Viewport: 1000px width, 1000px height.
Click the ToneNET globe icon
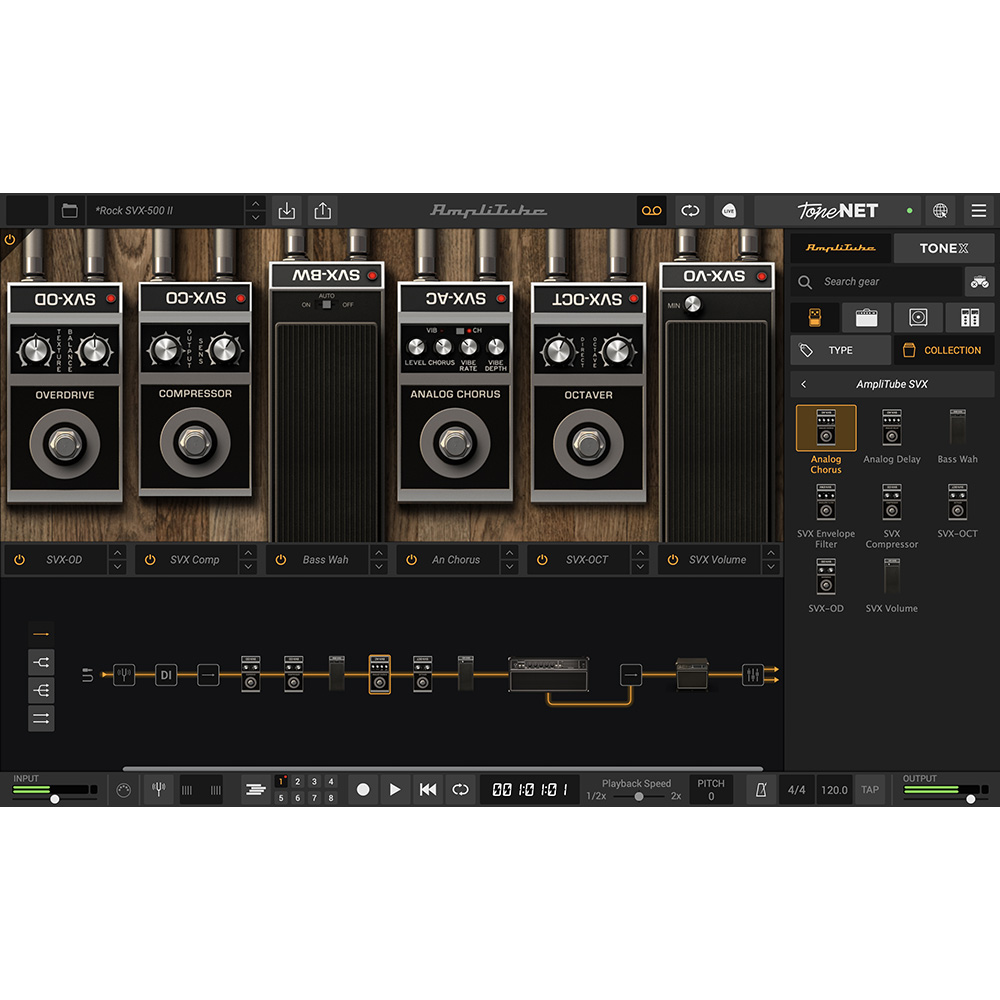(x=940, y=210)
